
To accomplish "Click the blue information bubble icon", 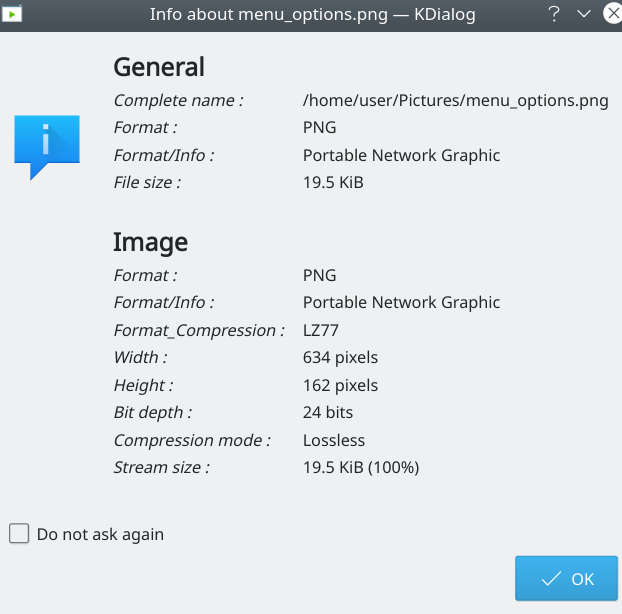I will tap(47, 147).
